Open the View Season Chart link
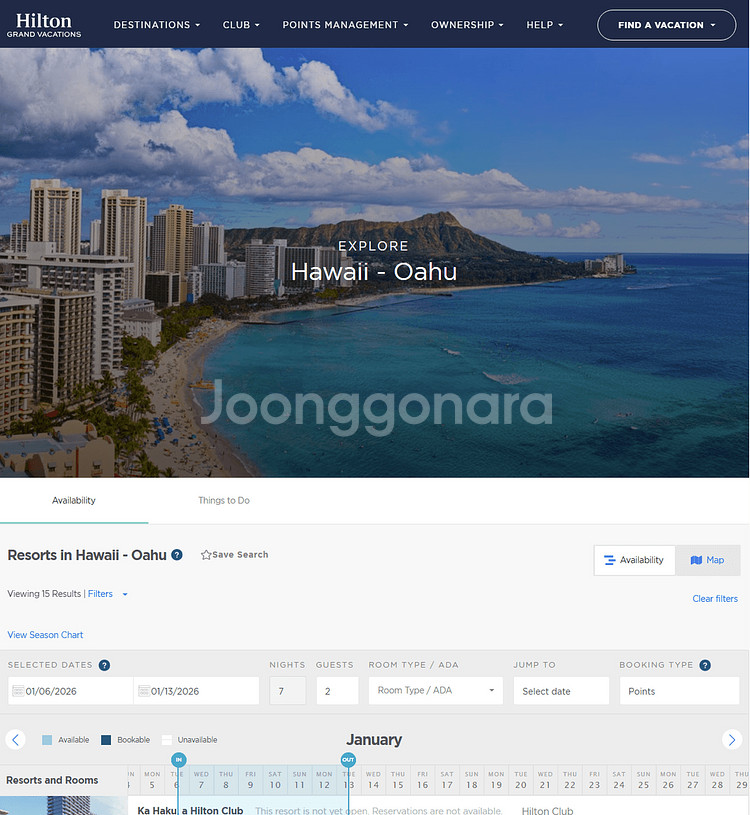This screenshot has height=815, width=750. pyautogui.click(x=45, y=635)
